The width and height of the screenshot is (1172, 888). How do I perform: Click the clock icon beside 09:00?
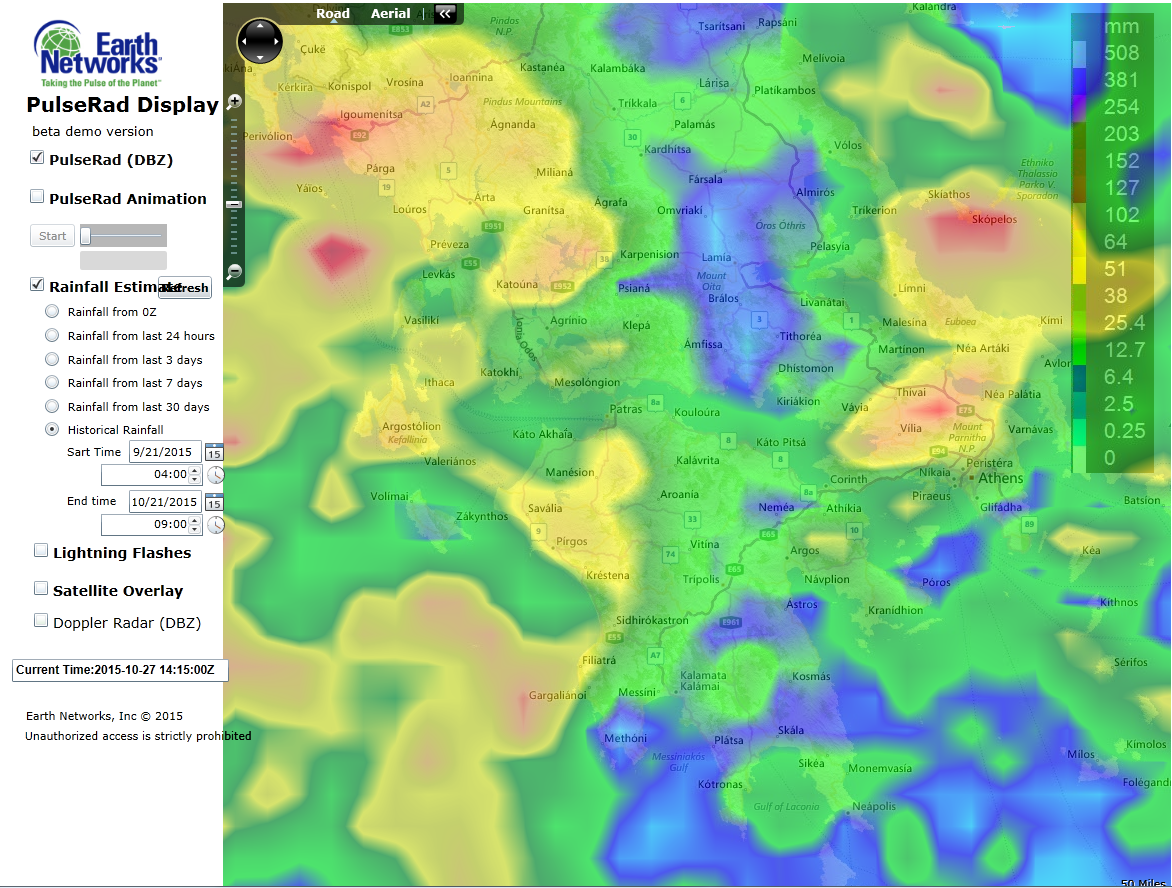[x=215, y=525]
